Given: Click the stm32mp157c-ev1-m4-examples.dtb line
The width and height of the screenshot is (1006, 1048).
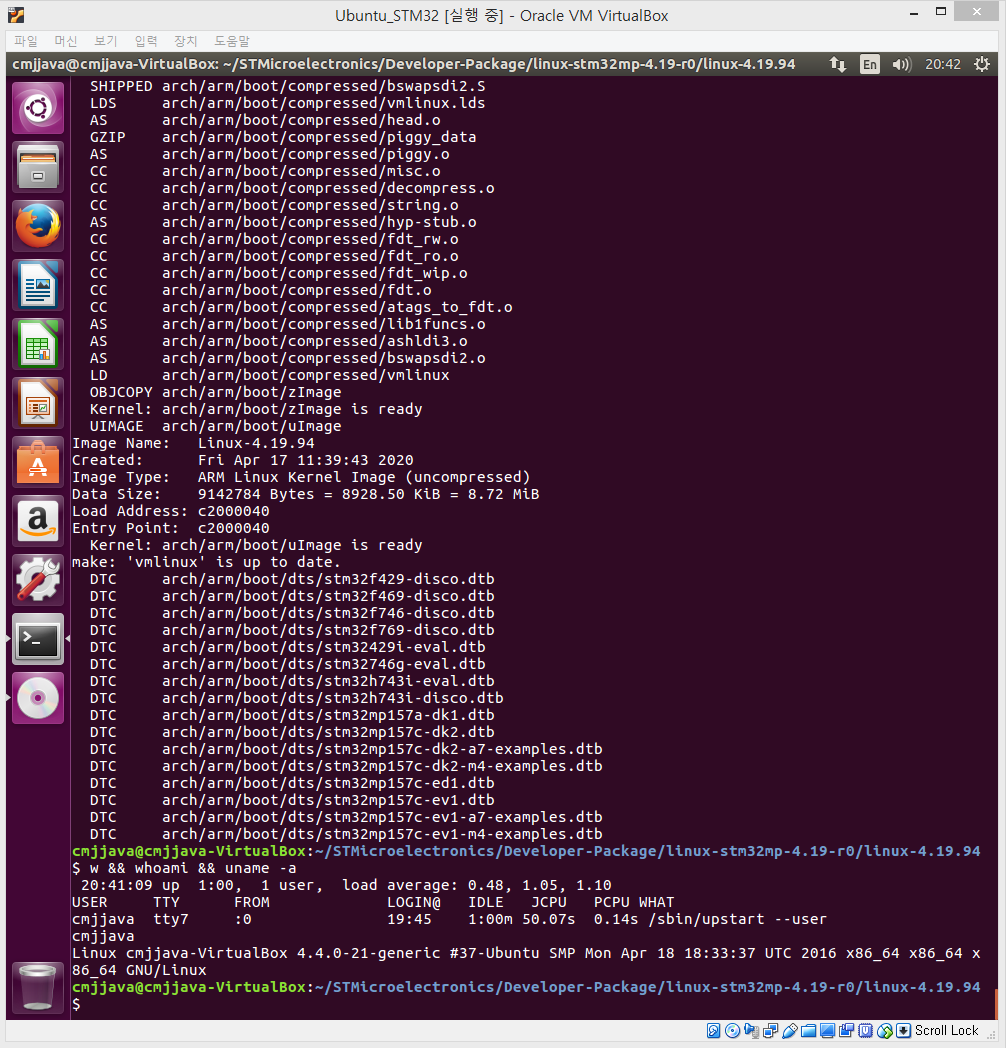Looking at the screenshot, I should click(346, 834).
